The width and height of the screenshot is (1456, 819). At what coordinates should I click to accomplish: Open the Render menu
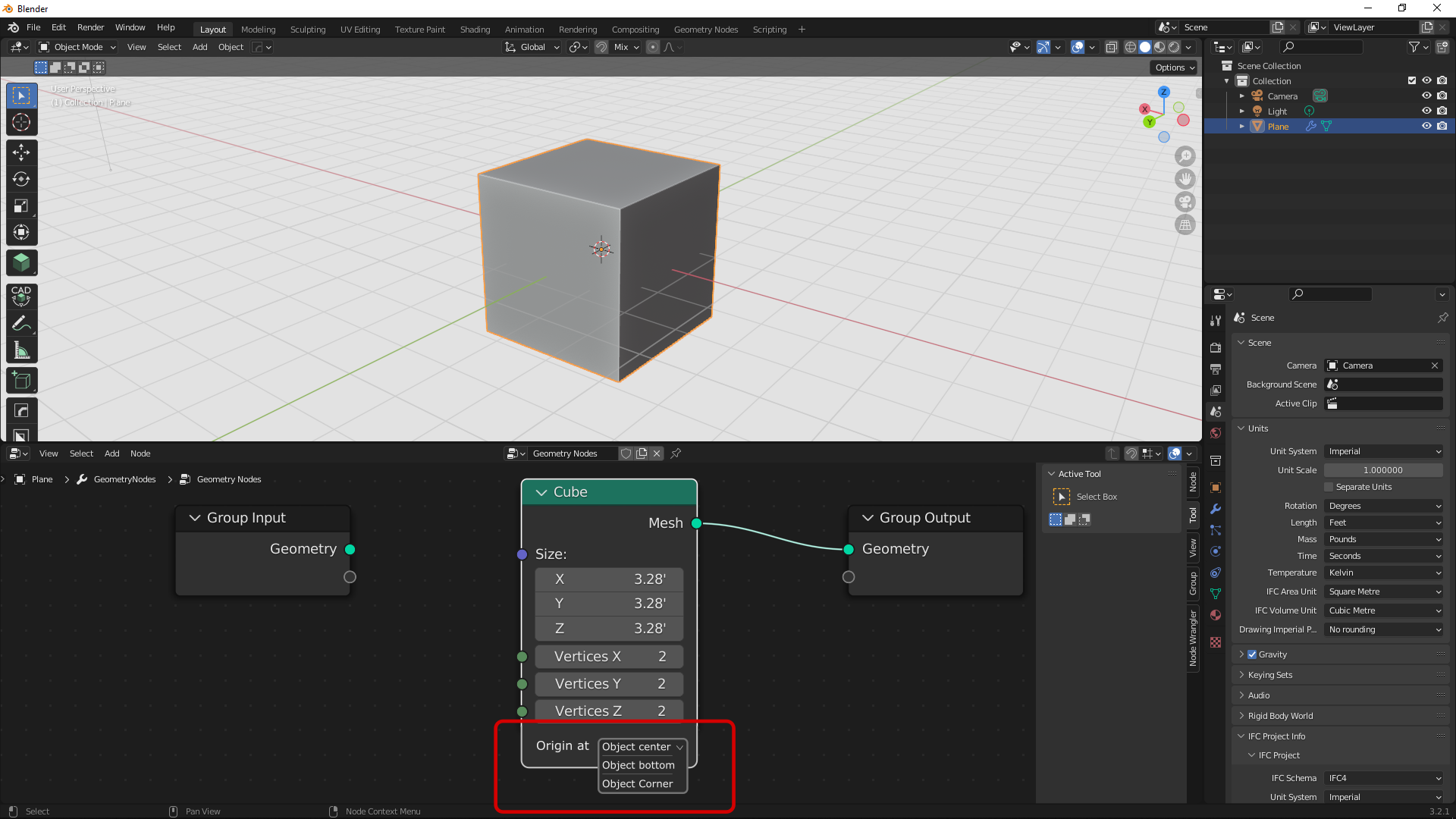pos(90,27)
